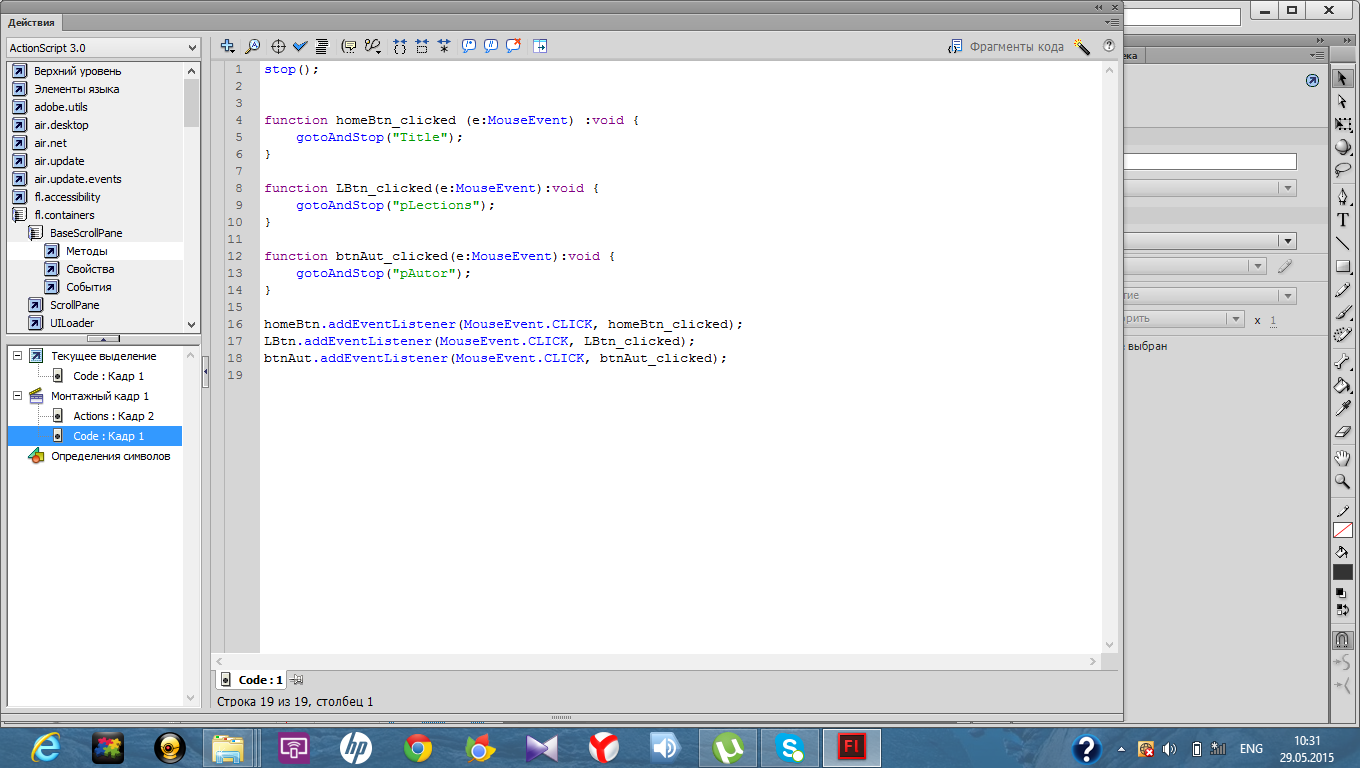
Task: Select the Selection arrow tool
Action: point(1343,77)
